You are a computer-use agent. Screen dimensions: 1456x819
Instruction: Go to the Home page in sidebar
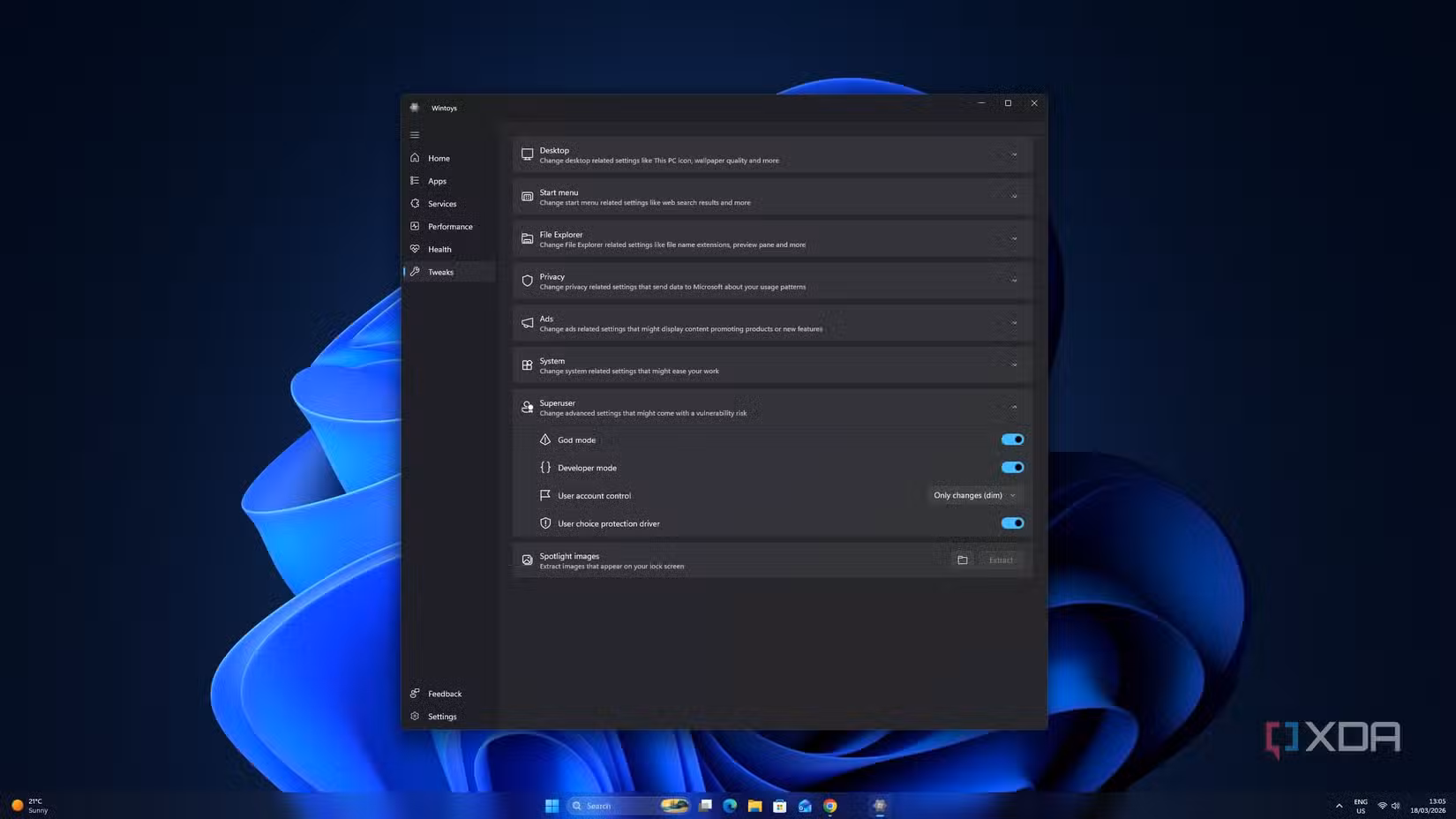(x=448, y=158)
